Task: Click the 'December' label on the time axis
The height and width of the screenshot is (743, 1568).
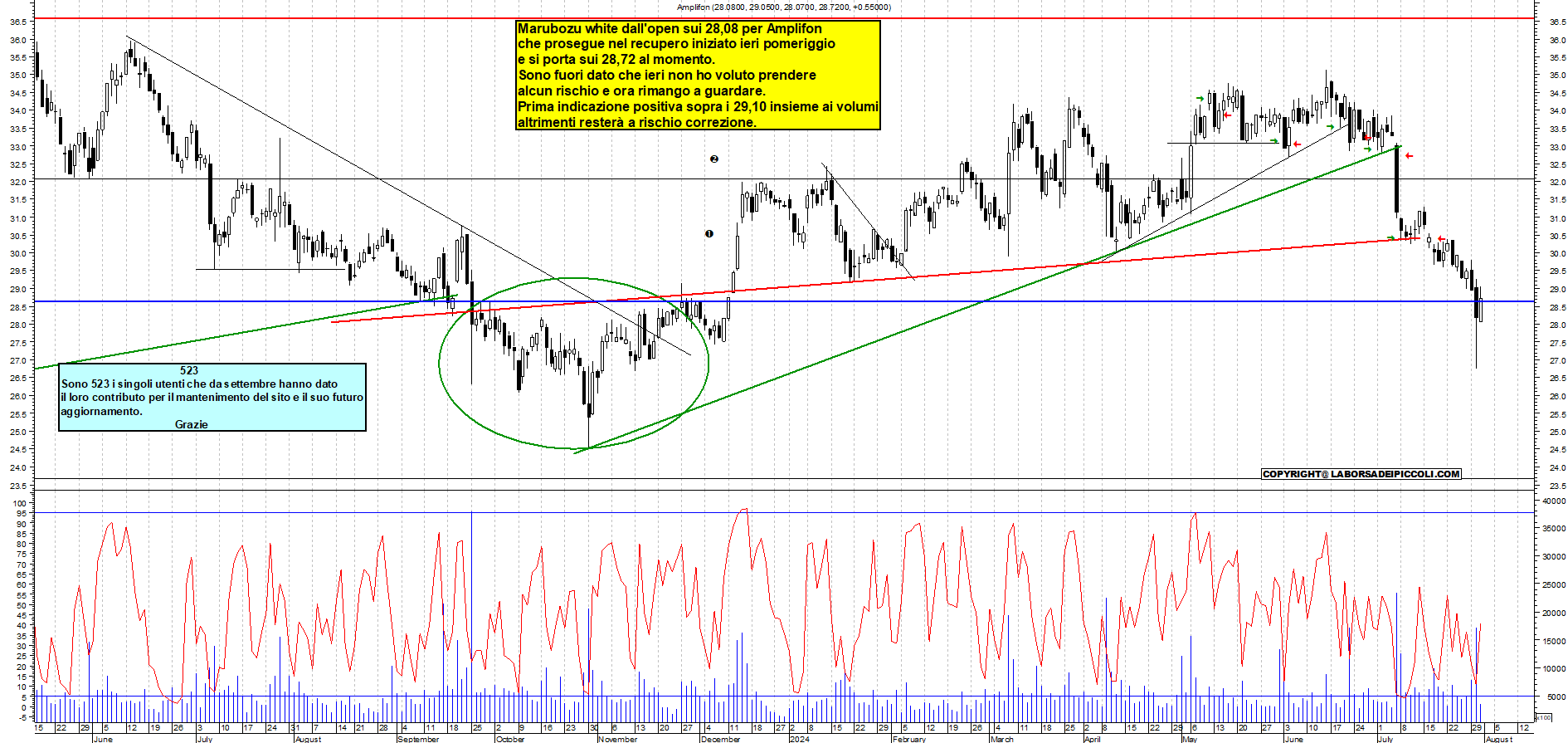Action: pos(720,739)
